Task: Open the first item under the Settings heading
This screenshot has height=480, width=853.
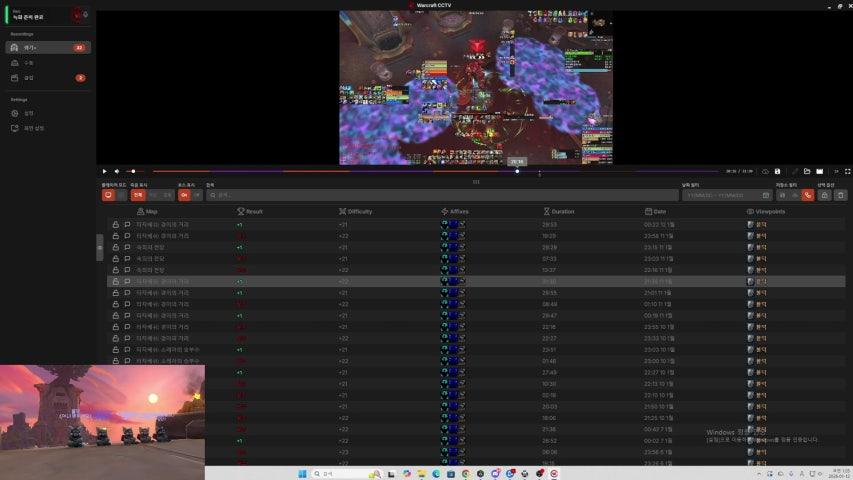Action: 48,113
